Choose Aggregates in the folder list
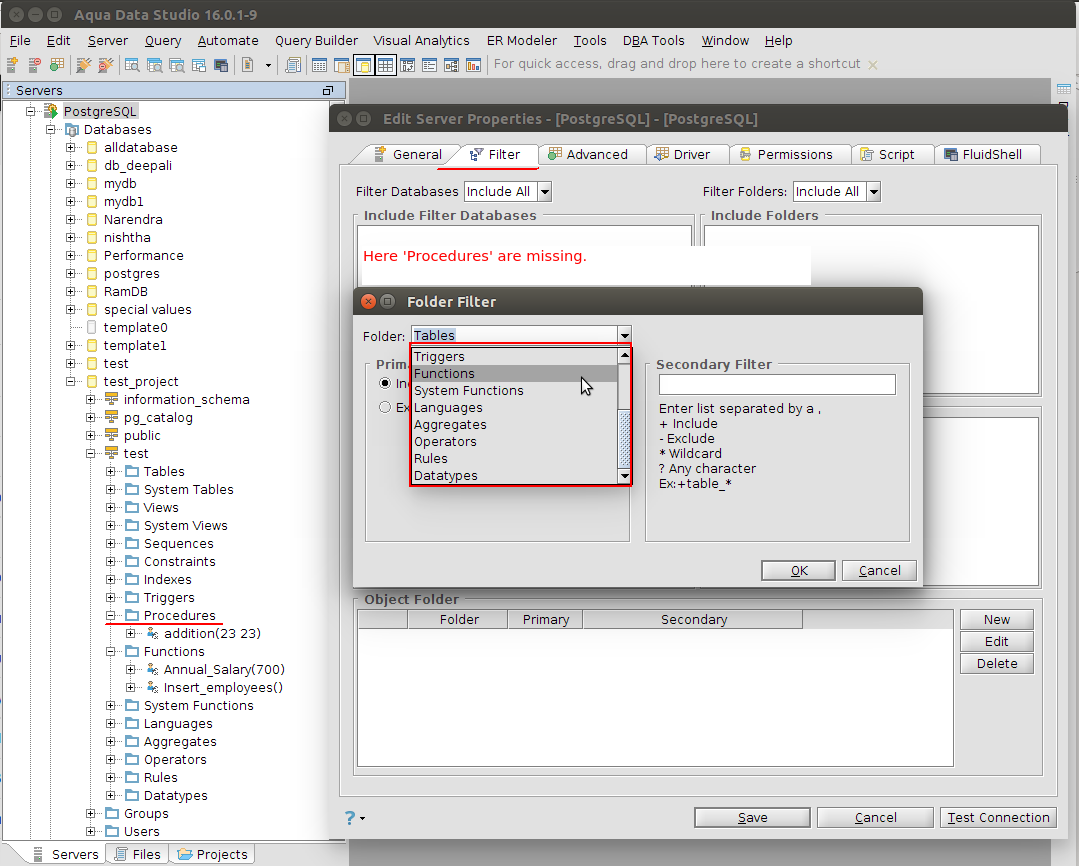Image resolution: width=1079 pixels, height=866 pixels. pyautogui.click(x=515, y=425)
